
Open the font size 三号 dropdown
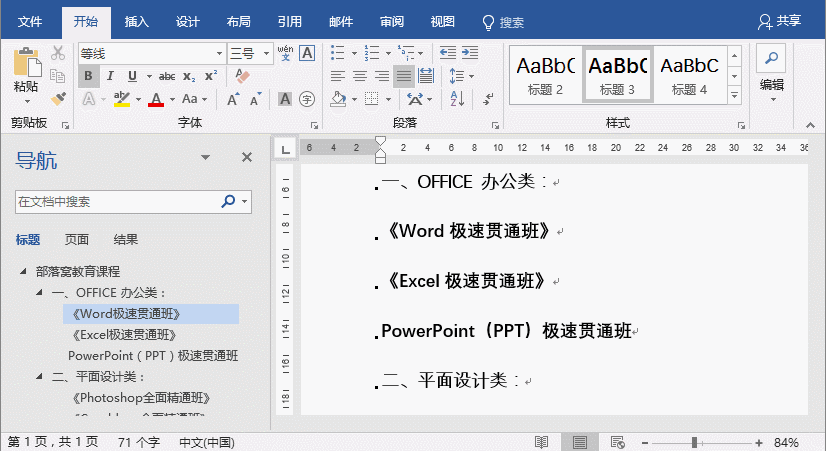(x=264, y=53)
